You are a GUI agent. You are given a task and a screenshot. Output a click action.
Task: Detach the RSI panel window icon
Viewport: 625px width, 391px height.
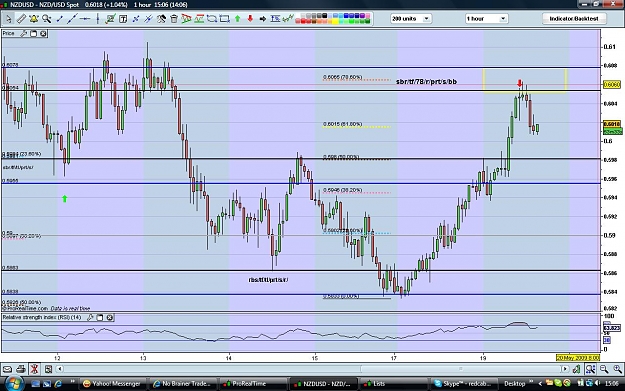(x=100, y=318)
